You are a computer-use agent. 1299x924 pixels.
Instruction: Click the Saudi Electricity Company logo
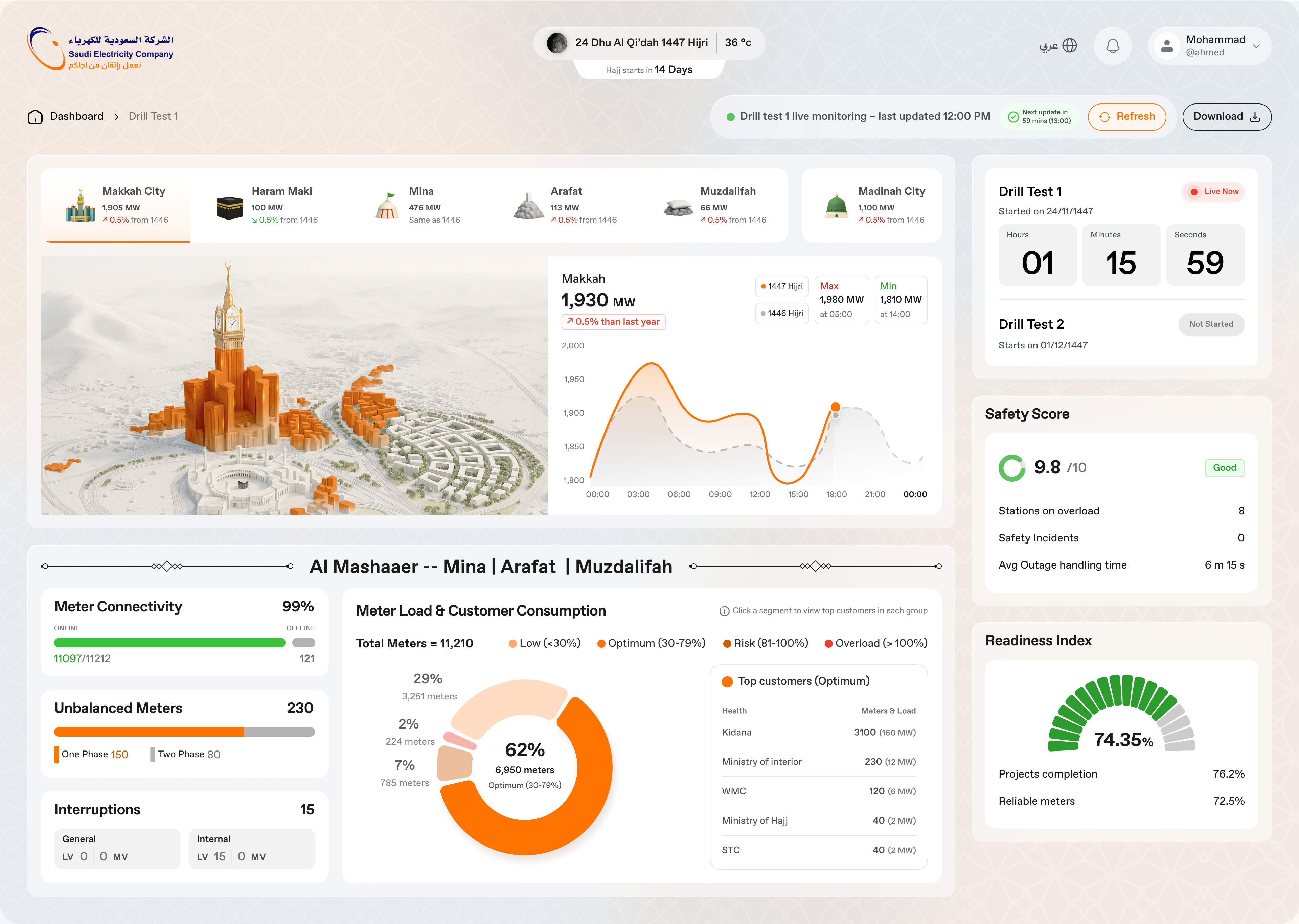click(100, 49)
